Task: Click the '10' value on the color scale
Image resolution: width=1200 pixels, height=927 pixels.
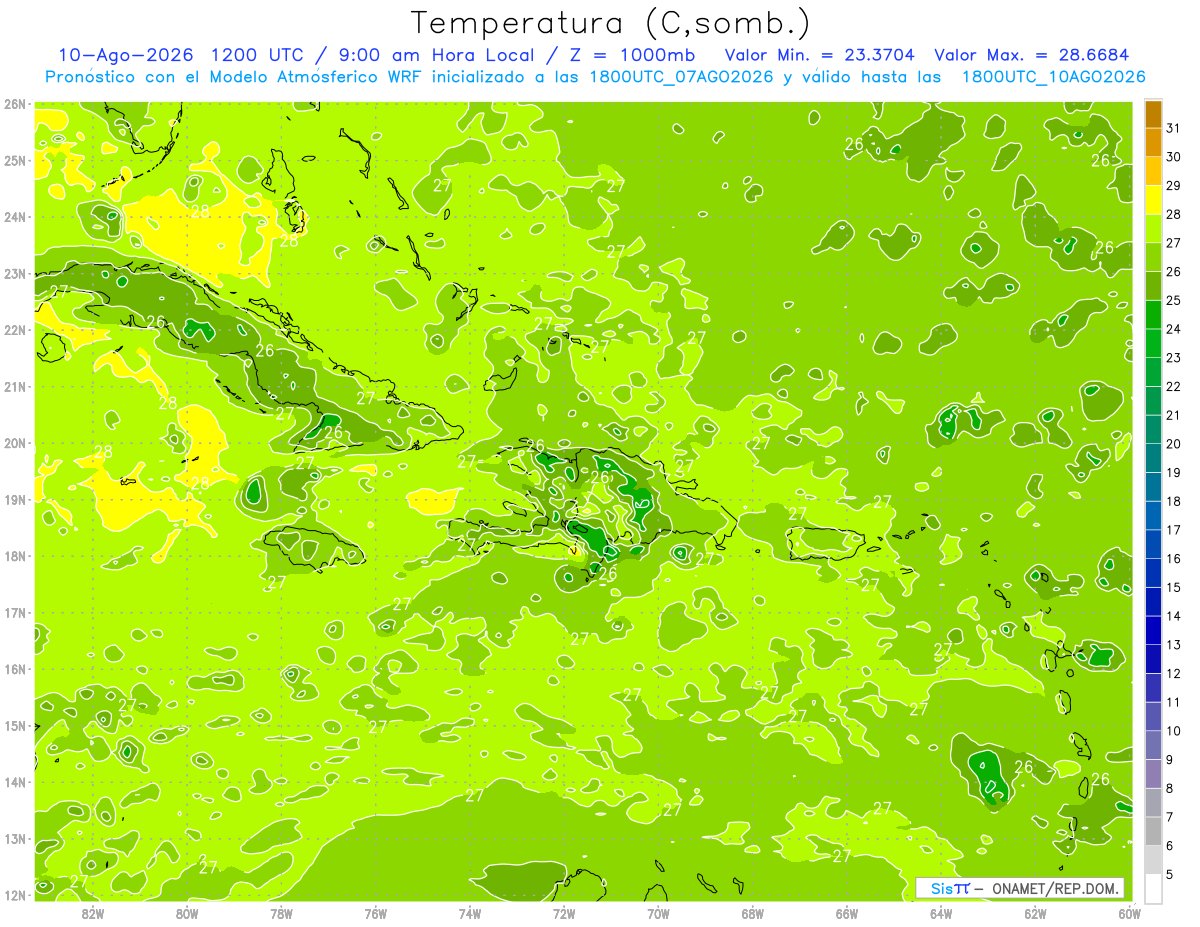Action: tap(1174, 731)
